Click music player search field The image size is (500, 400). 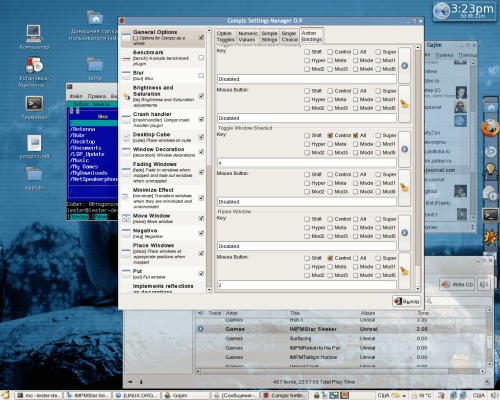tap(459, 301)
